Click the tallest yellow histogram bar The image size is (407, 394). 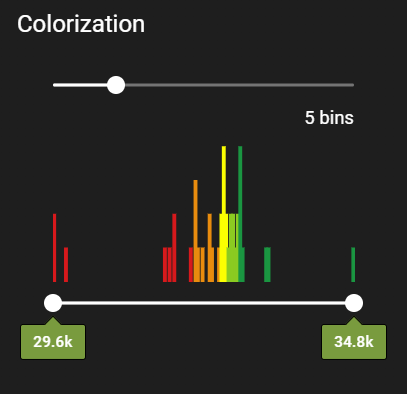[224, 214]
